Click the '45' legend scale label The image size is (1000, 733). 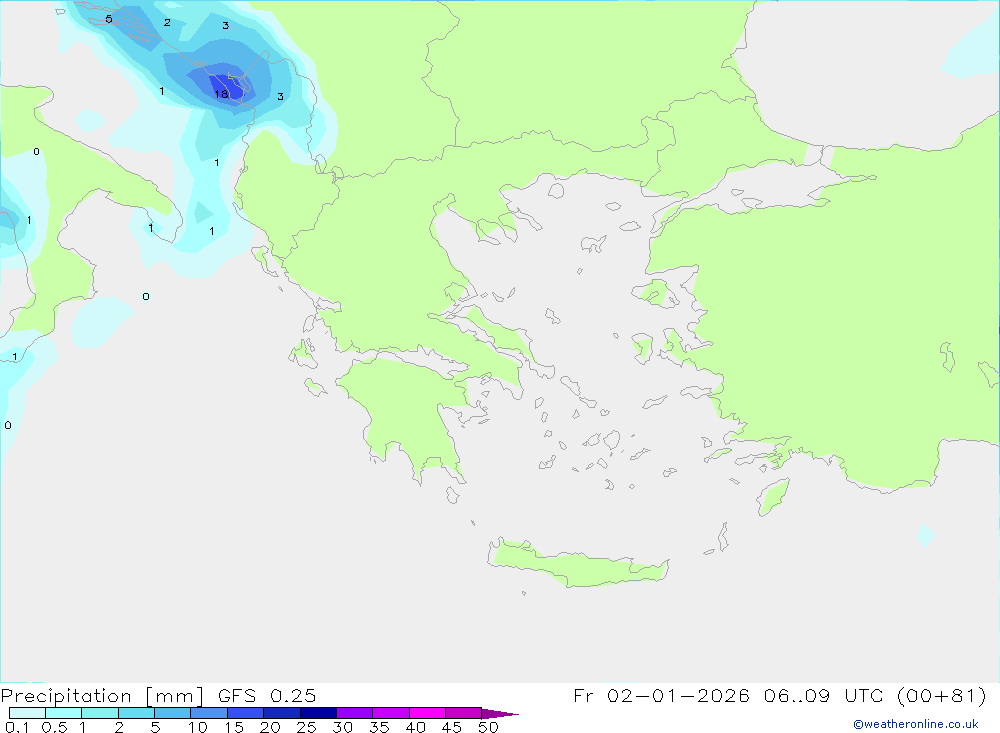[452, 727]
